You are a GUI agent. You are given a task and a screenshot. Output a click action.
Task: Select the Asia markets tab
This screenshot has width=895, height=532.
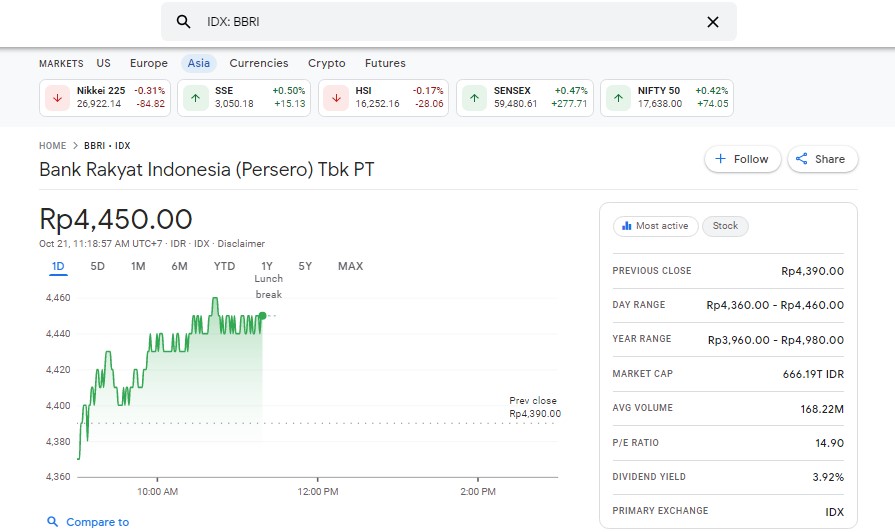pyautogui.click(x=199, y=63)
